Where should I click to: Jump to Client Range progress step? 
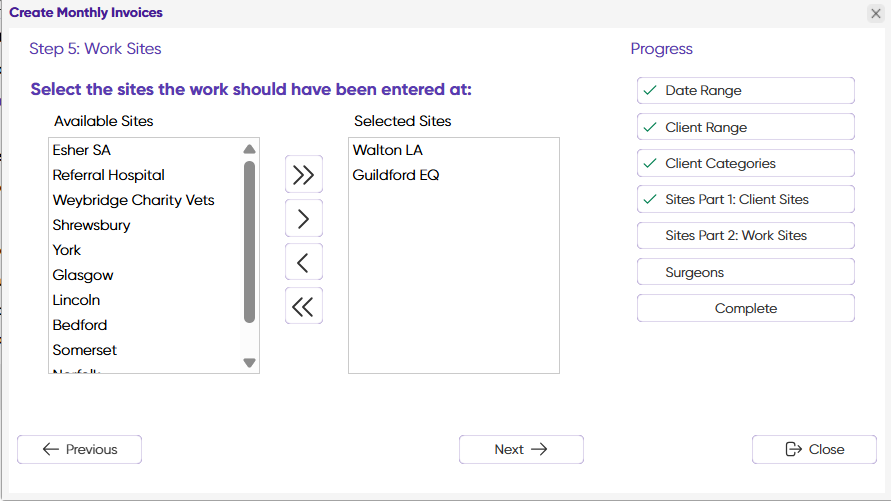[x=746, y=127]
